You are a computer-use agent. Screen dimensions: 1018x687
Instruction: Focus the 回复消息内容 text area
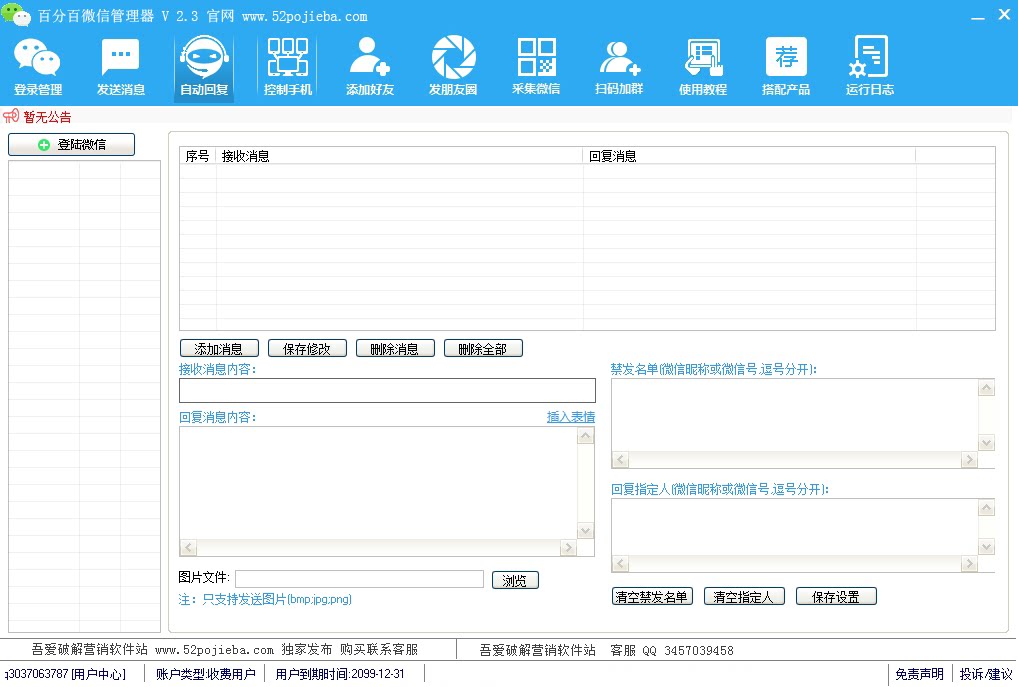(x=379, y=483)
